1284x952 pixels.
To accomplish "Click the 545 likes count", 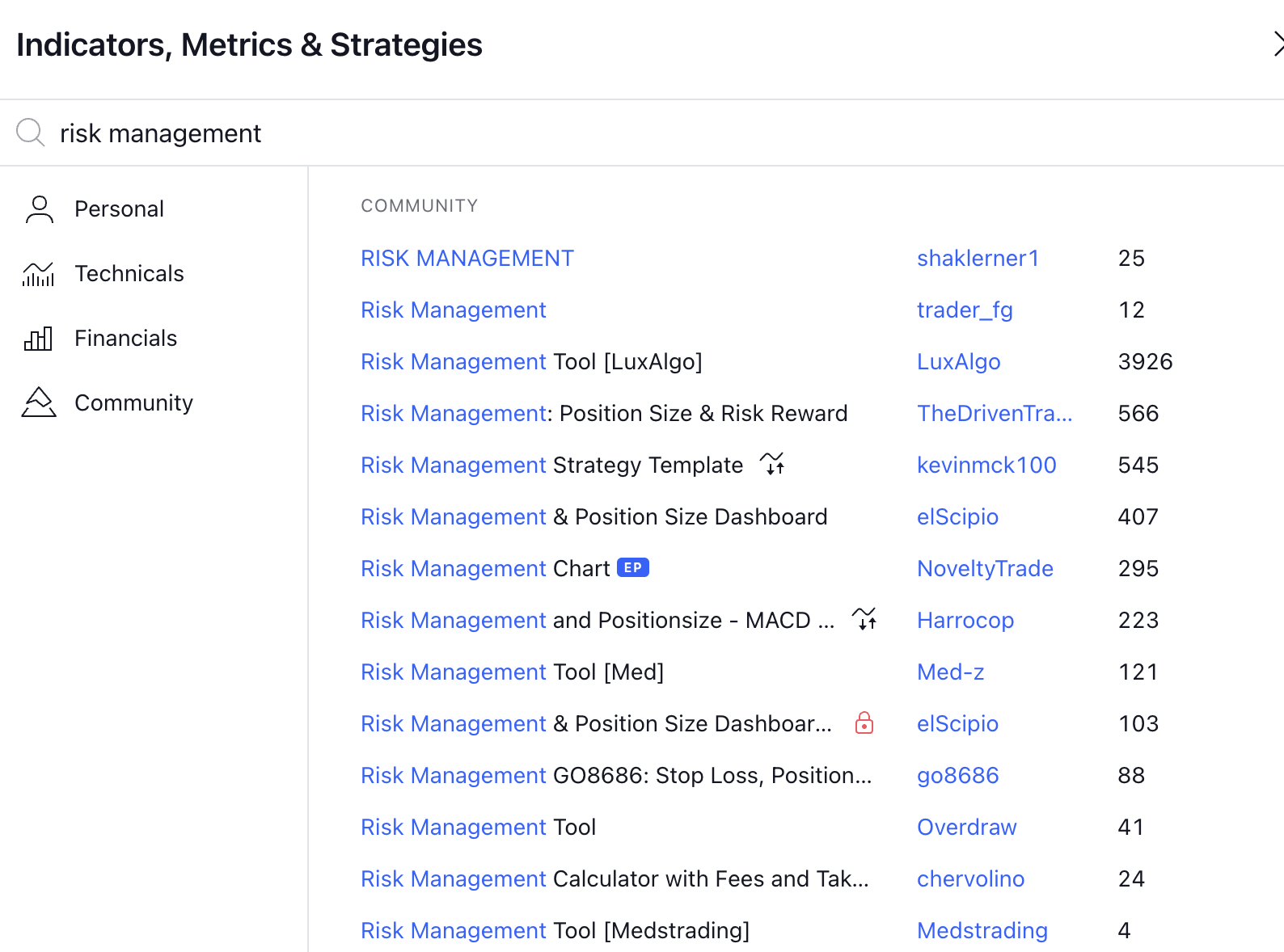I will coord(1138,465).
